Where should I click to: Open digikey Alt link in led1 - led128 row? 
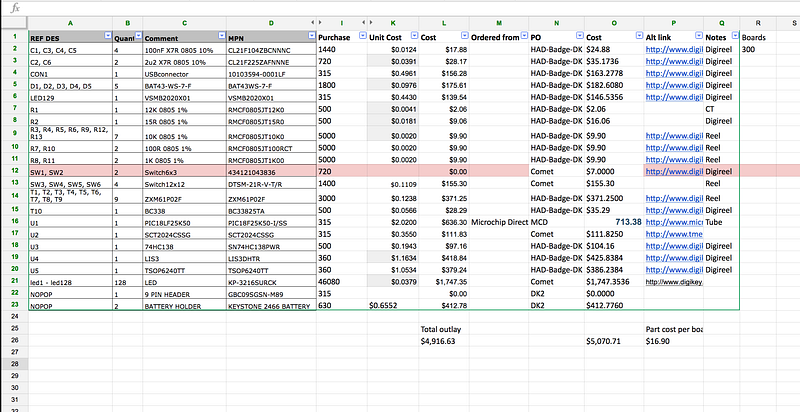click(x=674, y=282)
